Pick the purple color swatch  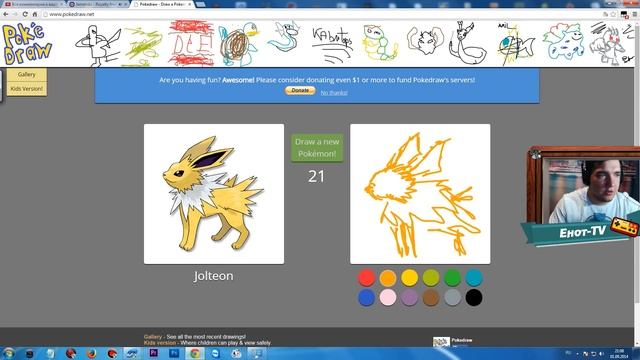click(409, 298)
